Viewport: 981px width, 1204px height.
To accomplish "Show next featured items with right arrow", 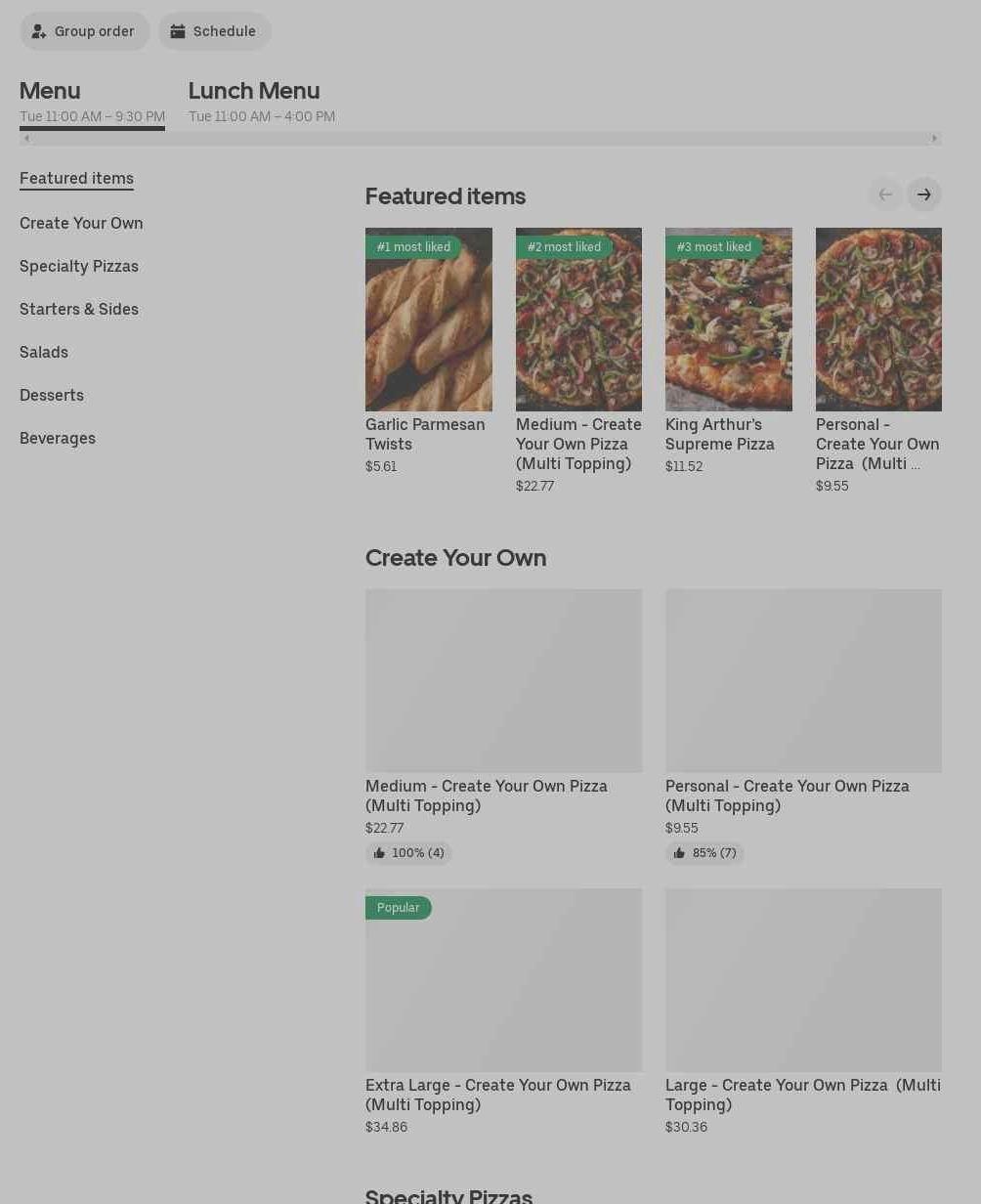I will (924, 194).
